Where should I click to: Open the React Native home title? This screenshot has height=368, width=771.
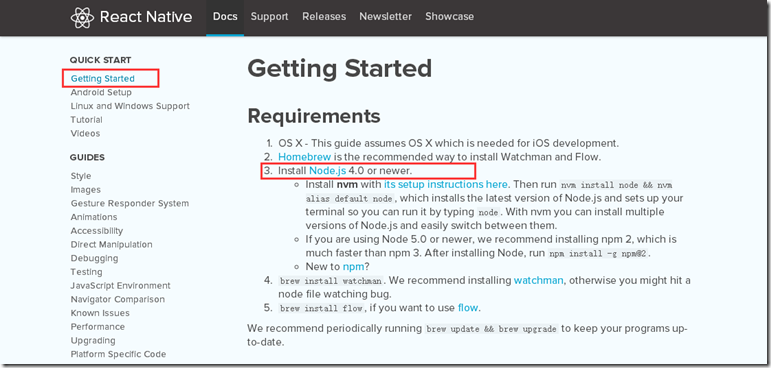click(146, 17)
